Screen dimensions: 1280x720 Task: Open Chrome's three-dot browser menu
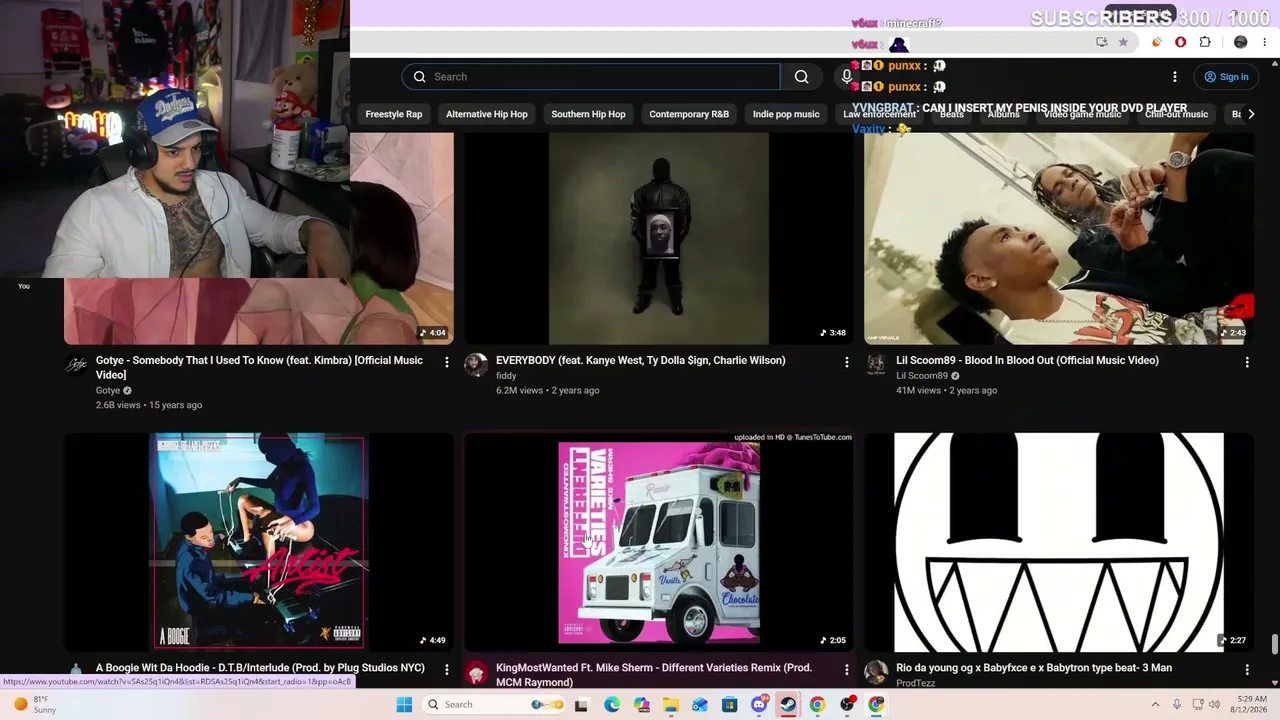point(1264,42)
